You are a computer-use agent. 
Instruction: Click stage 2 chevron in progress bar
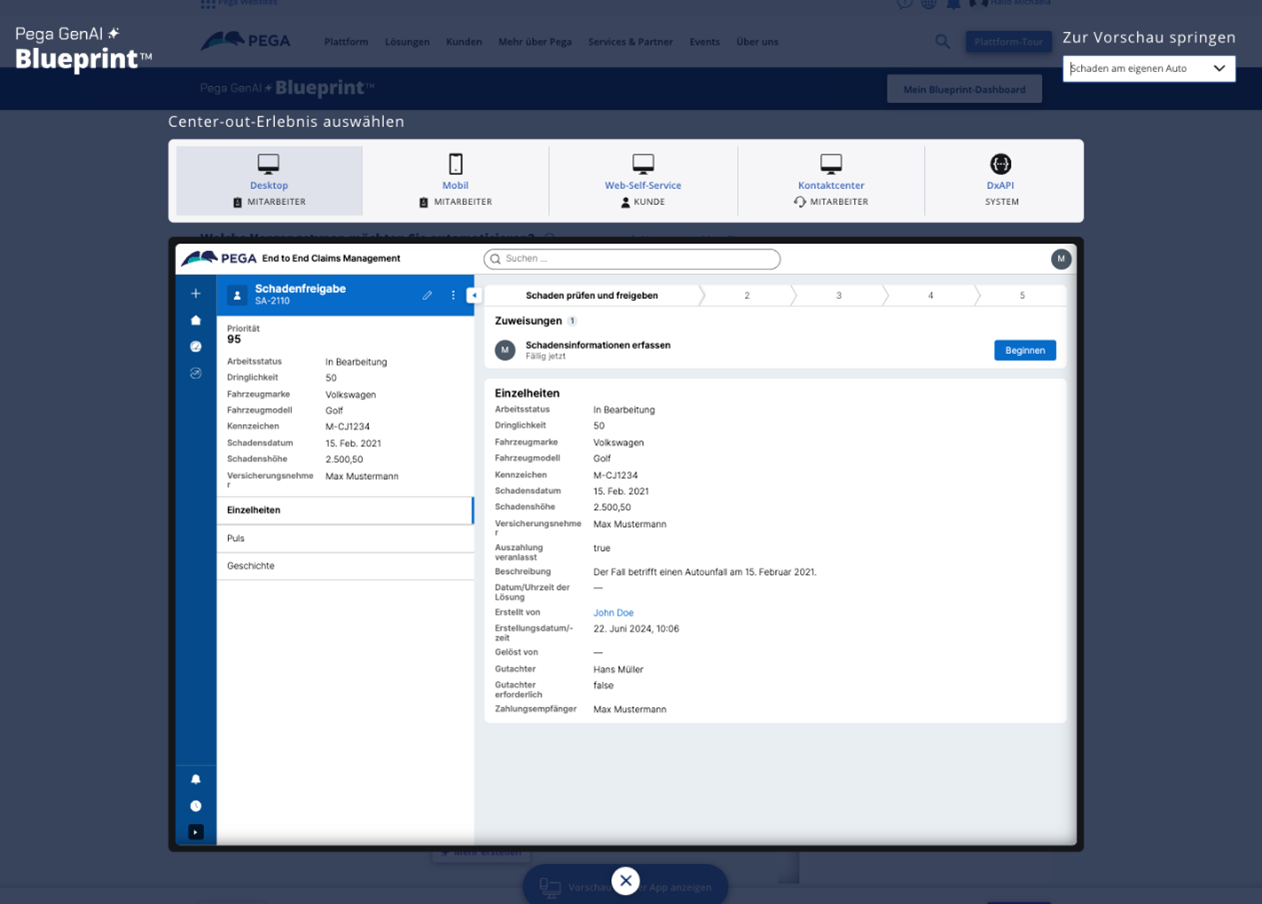click(747, 295)
